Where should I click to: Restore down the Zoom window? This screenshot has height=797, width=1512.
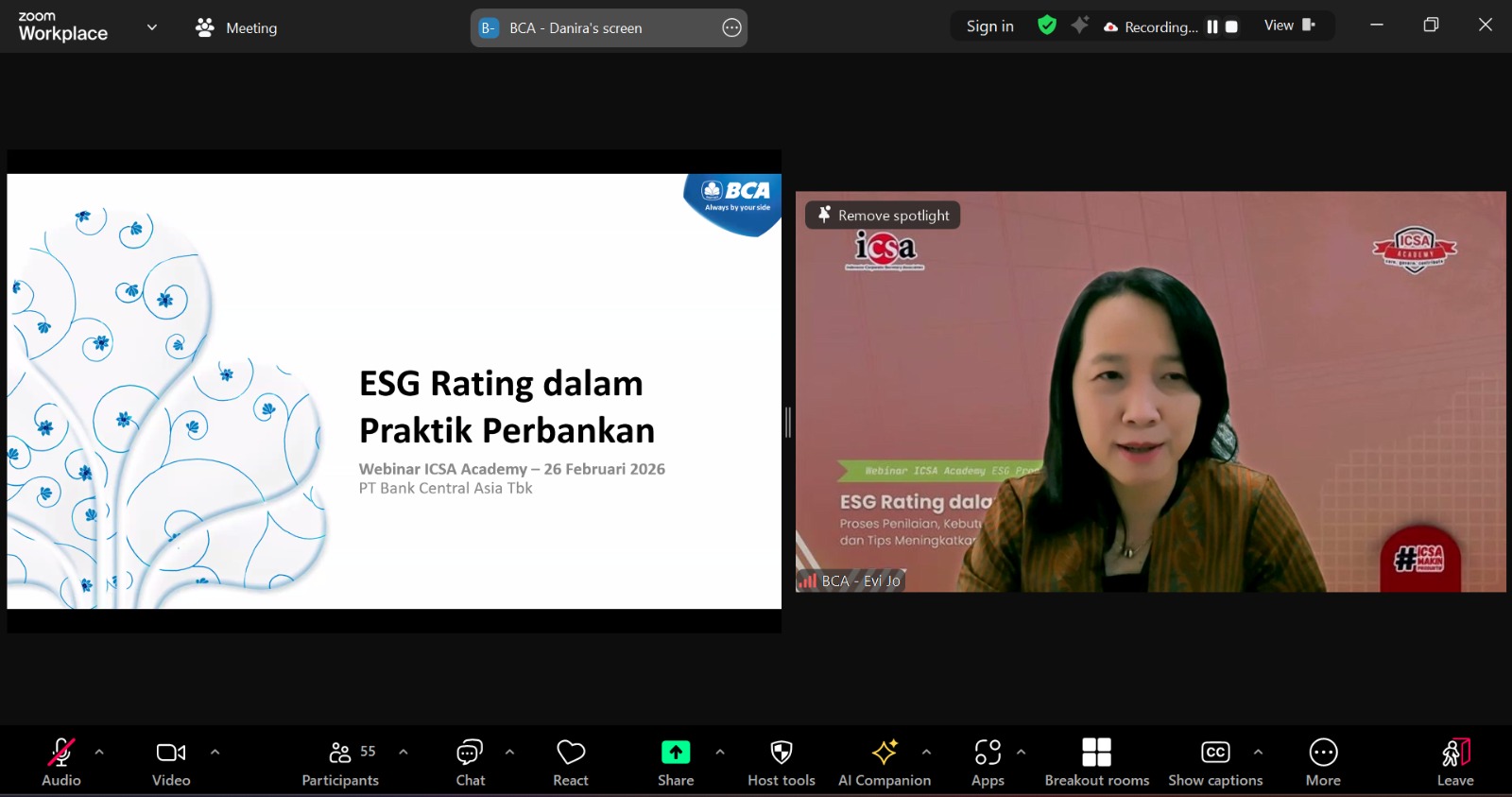point(1431,25)
